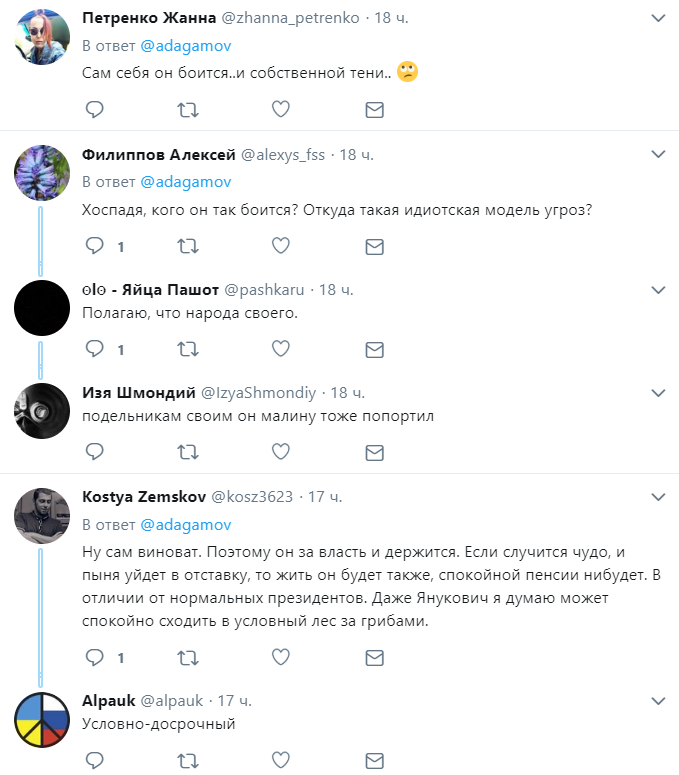Send Изя Шмондий's tweet via direct message

pos(375,452)
